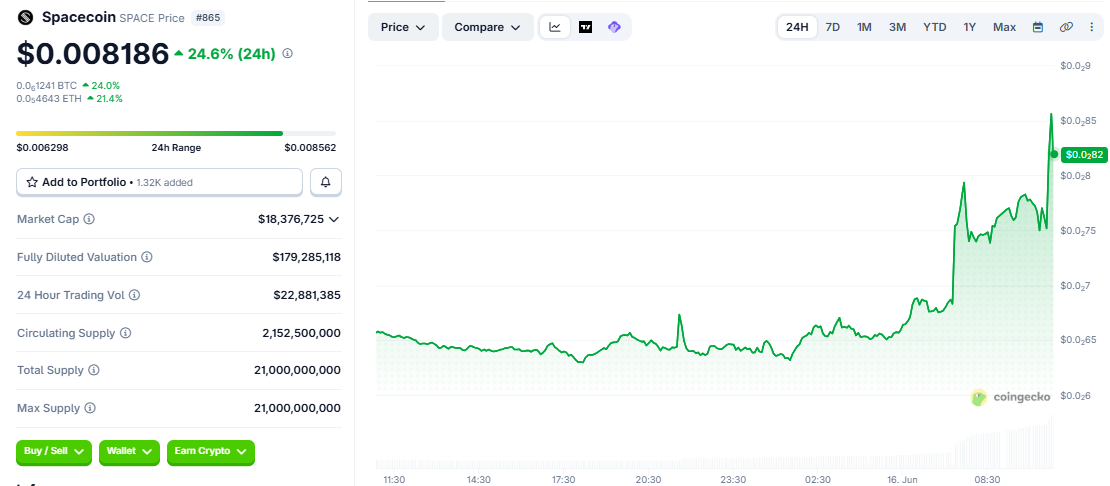Switch to TradingView chart icon
This screenshot has height=486, width=1110.
click(585, 27)
